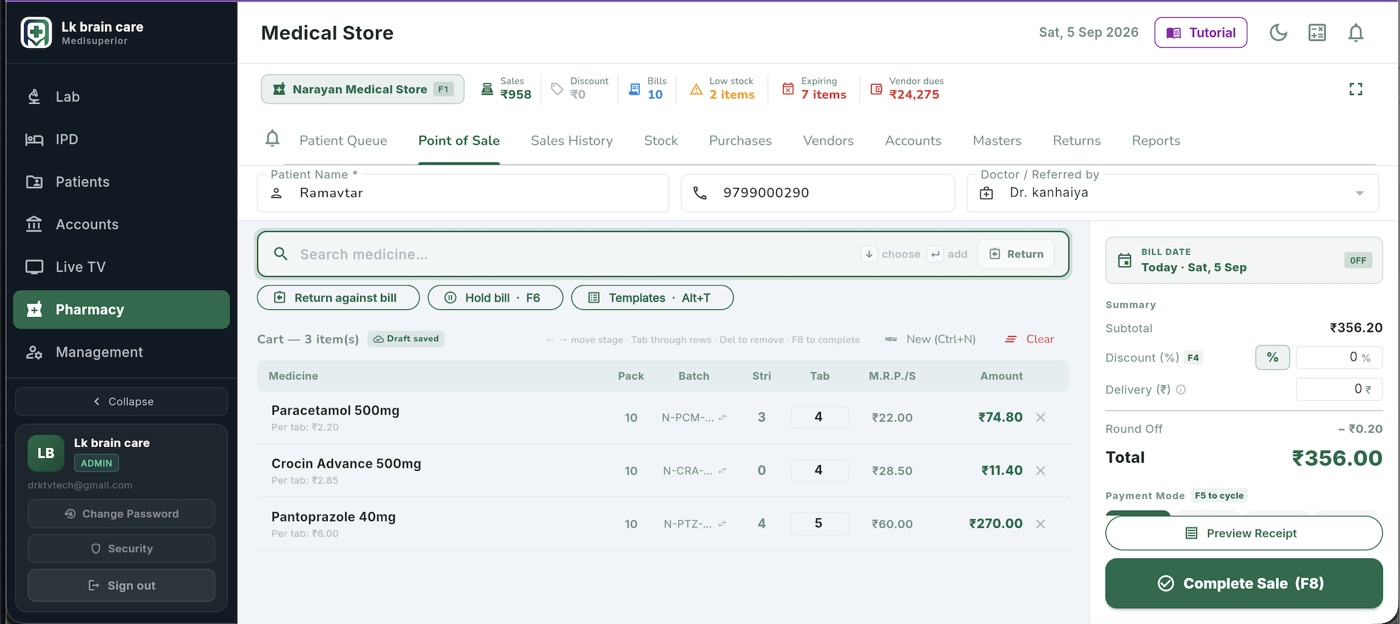Click the LB user avatar

point(46,453)
